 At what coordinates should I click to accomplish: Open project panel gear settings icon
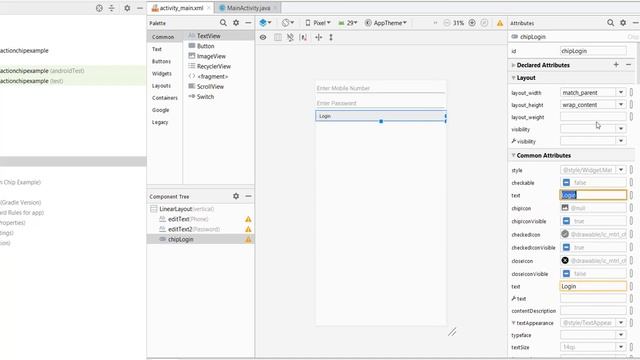point(127,8)
